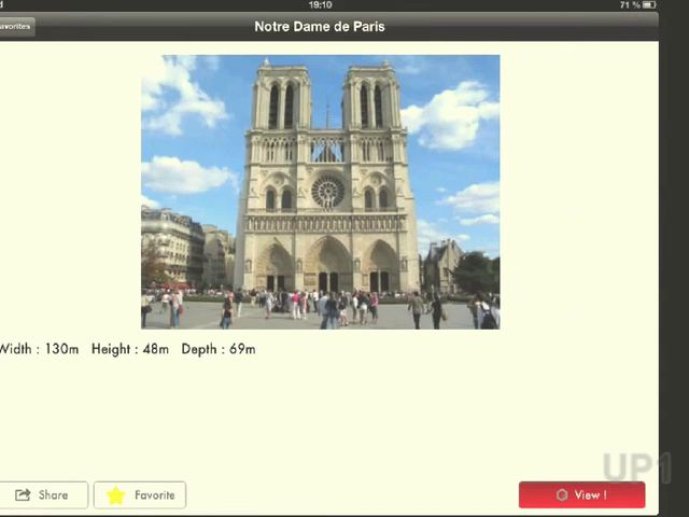Tap the 19:10 clock in status bar
Viewport: 689px width, 517px height.
[320, 5]
